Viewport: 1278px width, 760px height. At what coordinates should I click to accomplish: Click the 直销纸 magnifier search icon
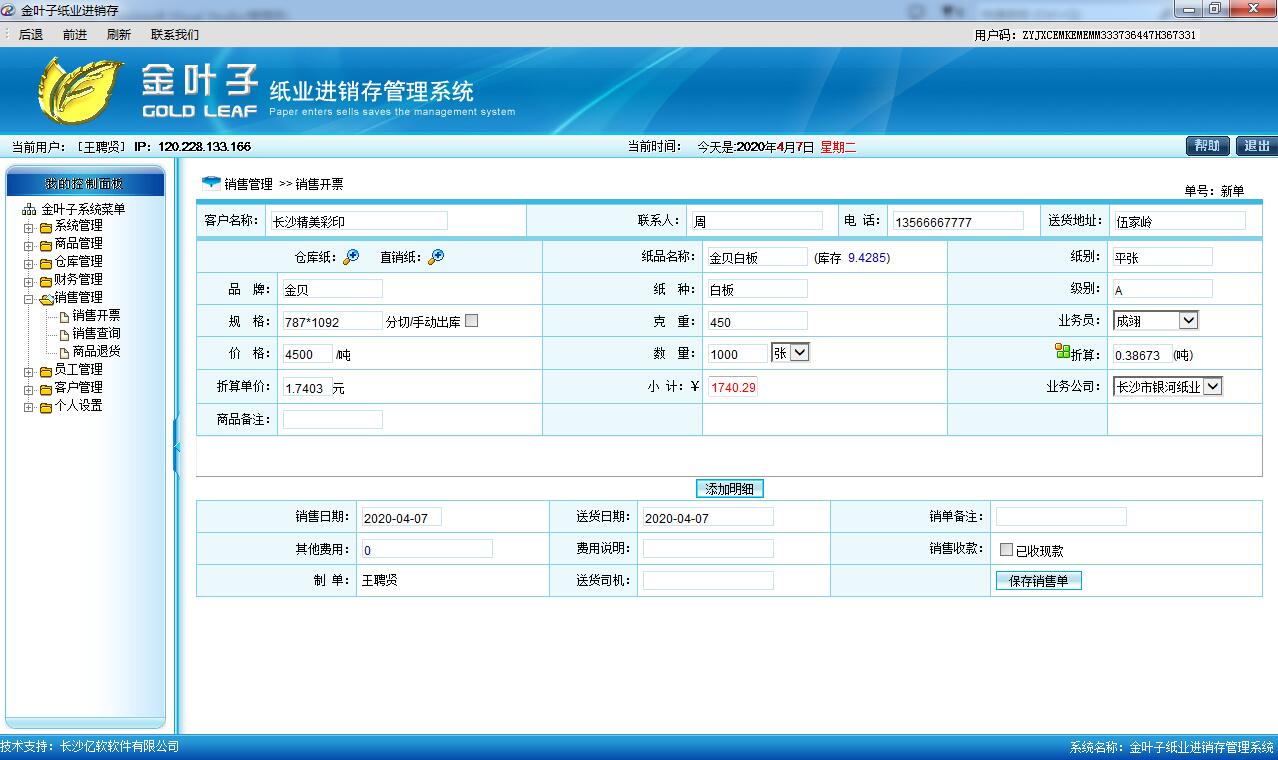coord(435,257)
